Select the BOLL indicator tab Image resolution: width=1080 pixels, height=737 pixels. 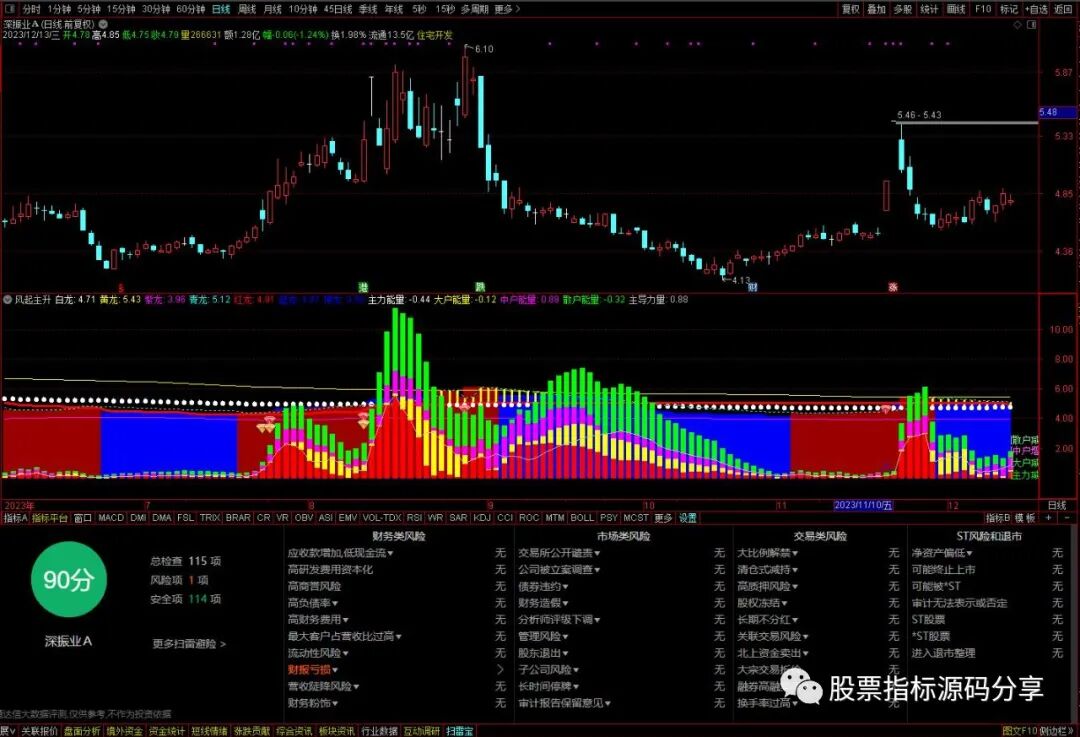(x=582, y=517)
